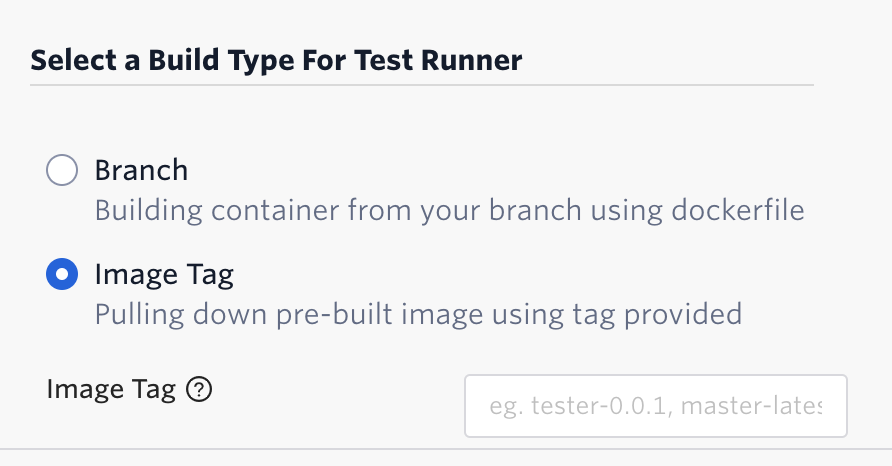The image size is (892, 466).
Task: Show the tooltip icon next to Image Tag
Action: 199,390
